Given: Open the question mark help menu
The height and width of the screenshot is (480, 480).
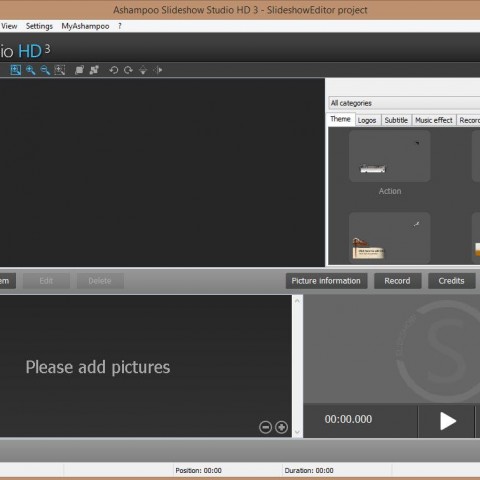Looking at the screenshot, I should tap(120, 26).
